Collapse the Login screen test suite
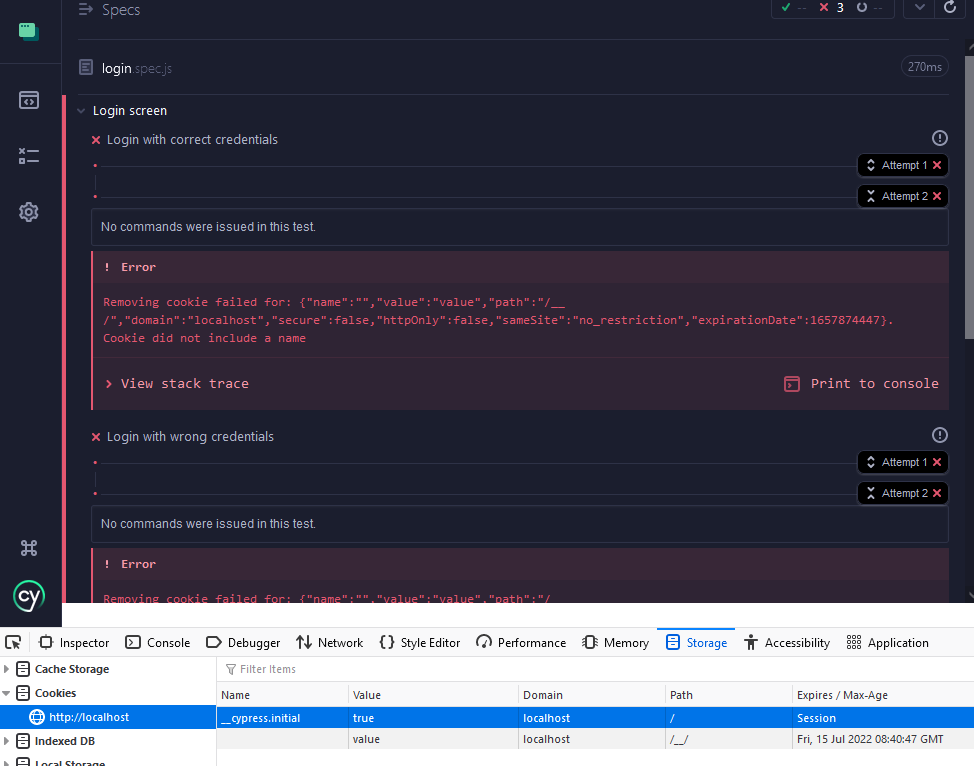Viewport: 974px width, 766px height. [x=81, y=110]
